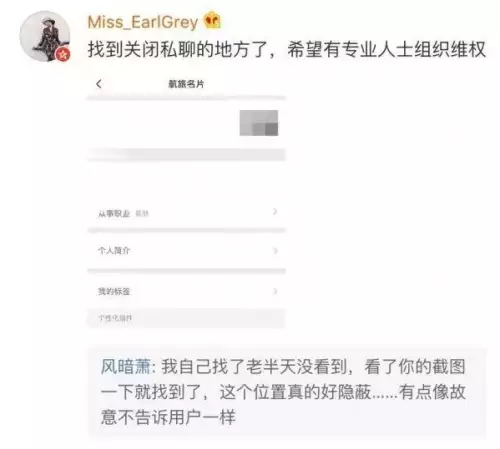The height and width of the screenshot is (449, 500).
Task: Click the blurred gray bar under photo
Action: pos(186,154)
